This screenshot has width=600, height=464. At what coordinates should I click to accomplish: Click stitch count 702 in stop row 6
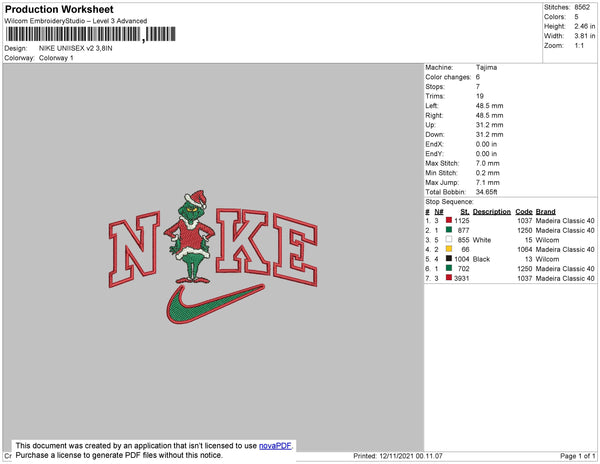[x=463, y=269]
